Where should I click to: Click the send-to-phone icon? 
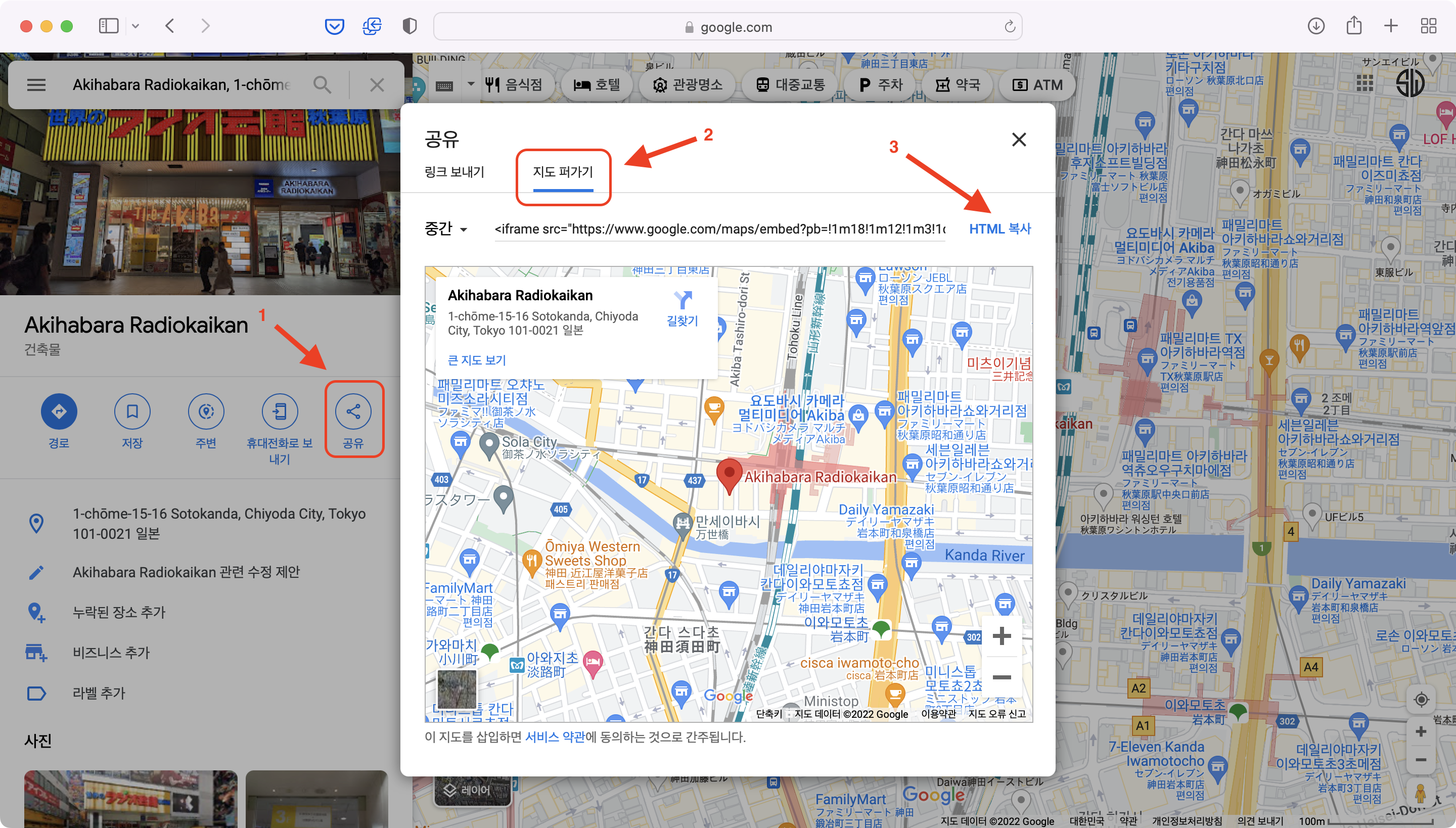coord(279,411)
